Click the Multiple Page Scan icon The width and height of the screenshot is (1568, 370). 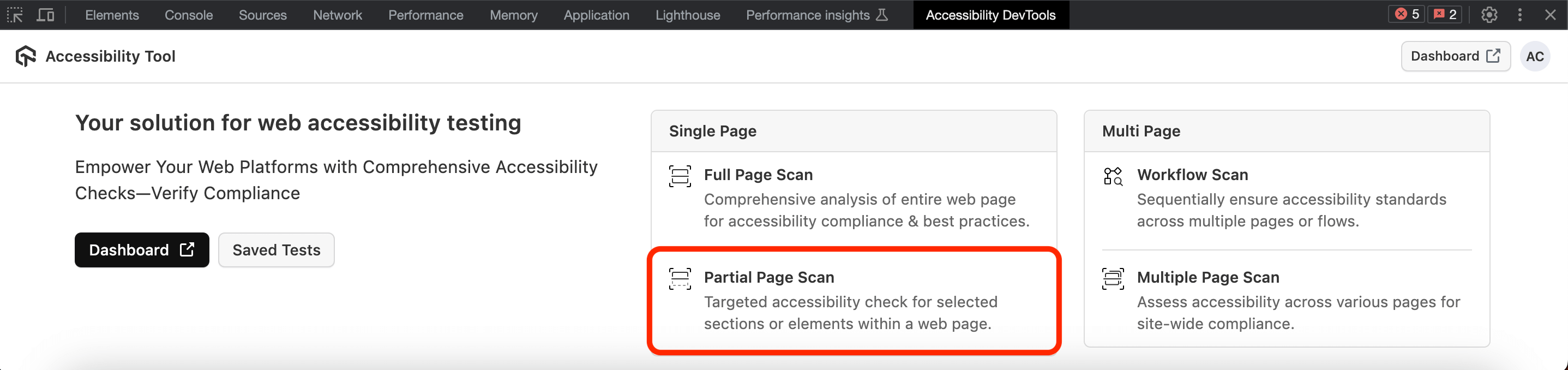coord(1113,278)
